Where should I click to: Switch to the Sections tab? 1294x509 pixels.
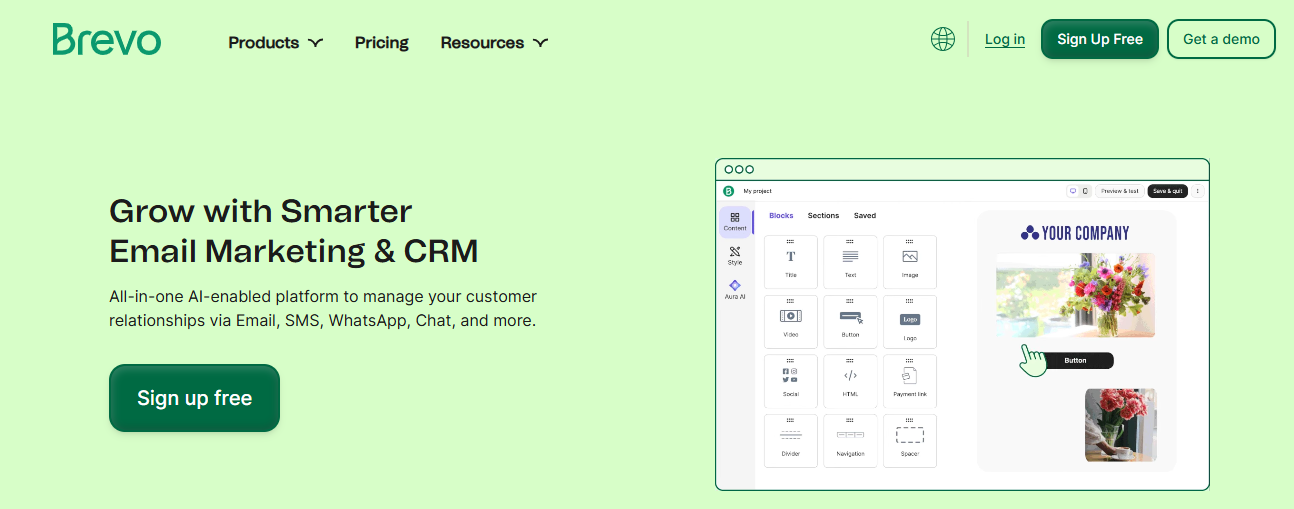[823, 216]
